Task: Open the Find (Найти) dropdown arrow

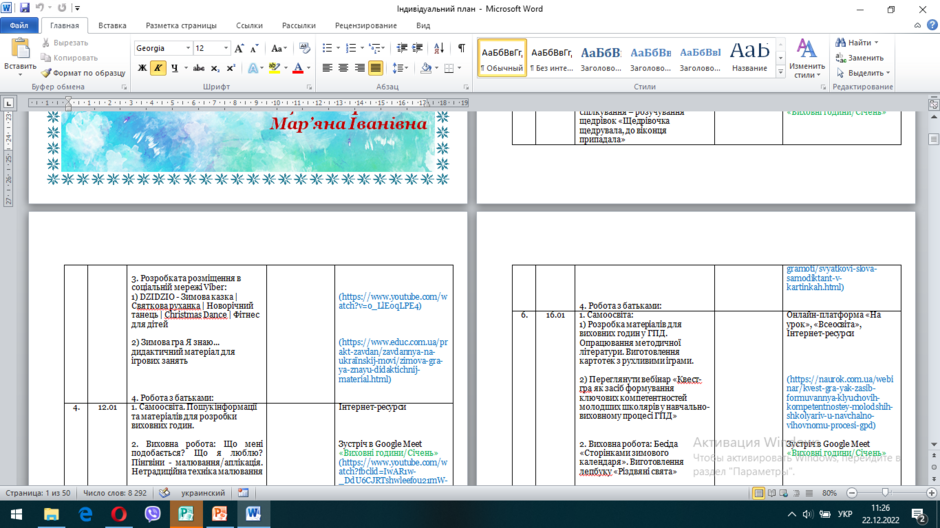Action: [876, 43]
